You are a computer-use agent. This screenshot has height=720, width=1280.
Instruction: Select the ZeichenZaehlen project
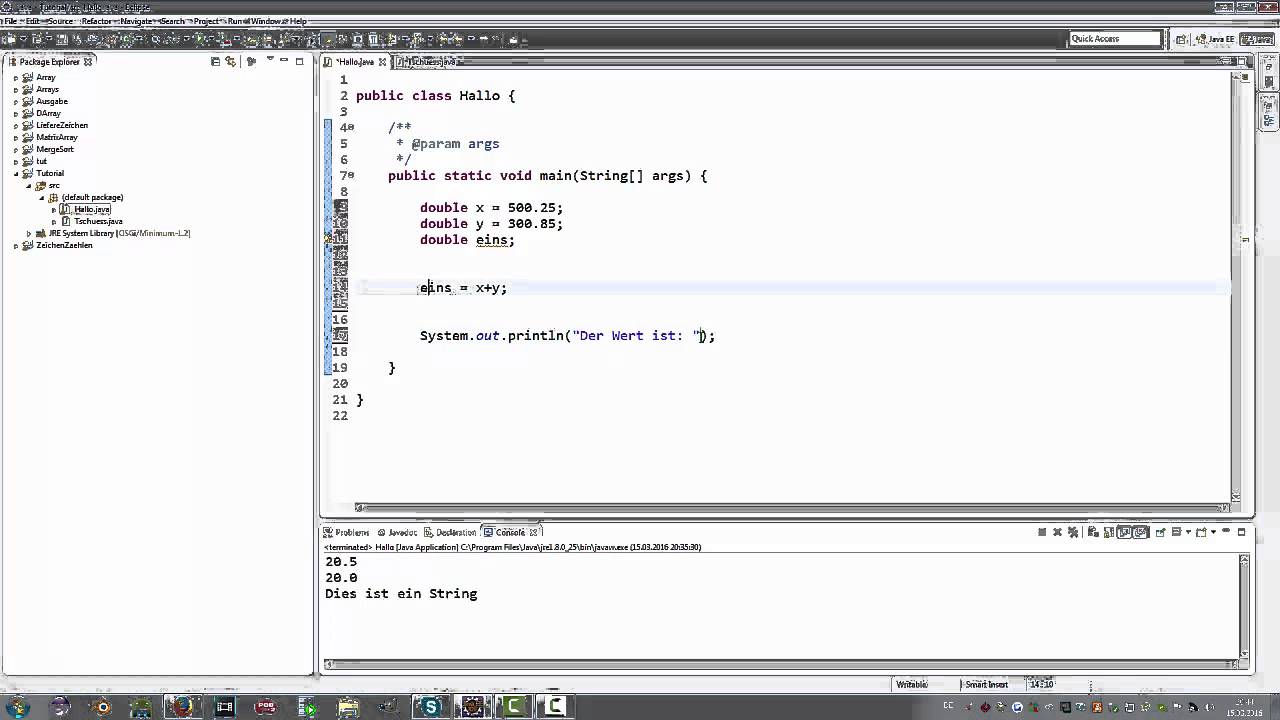tap(64, 245)
